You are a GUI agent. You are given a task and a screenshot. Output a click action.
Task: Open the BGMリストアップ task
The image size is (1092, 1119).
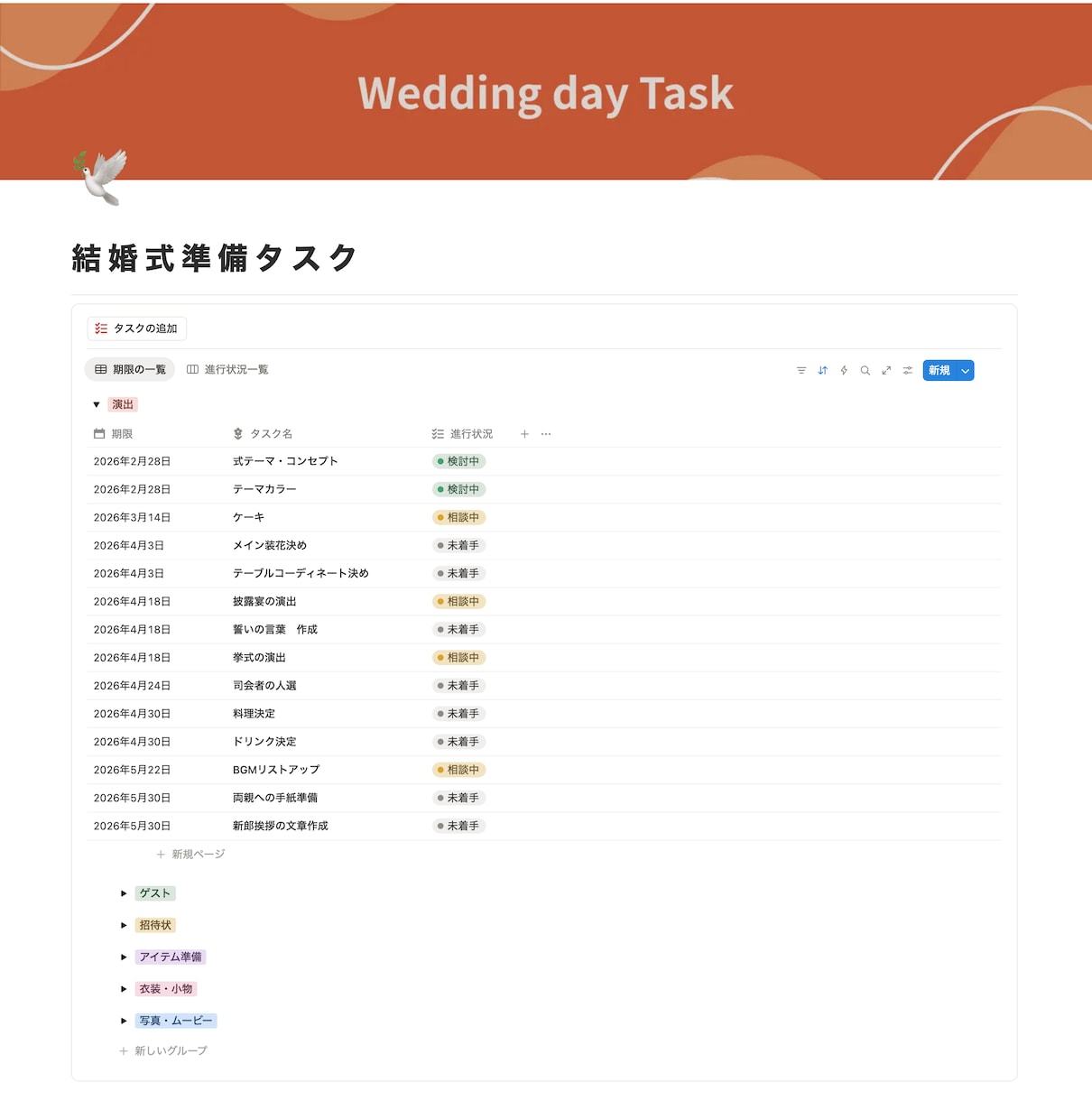click(x=276, y=769)
